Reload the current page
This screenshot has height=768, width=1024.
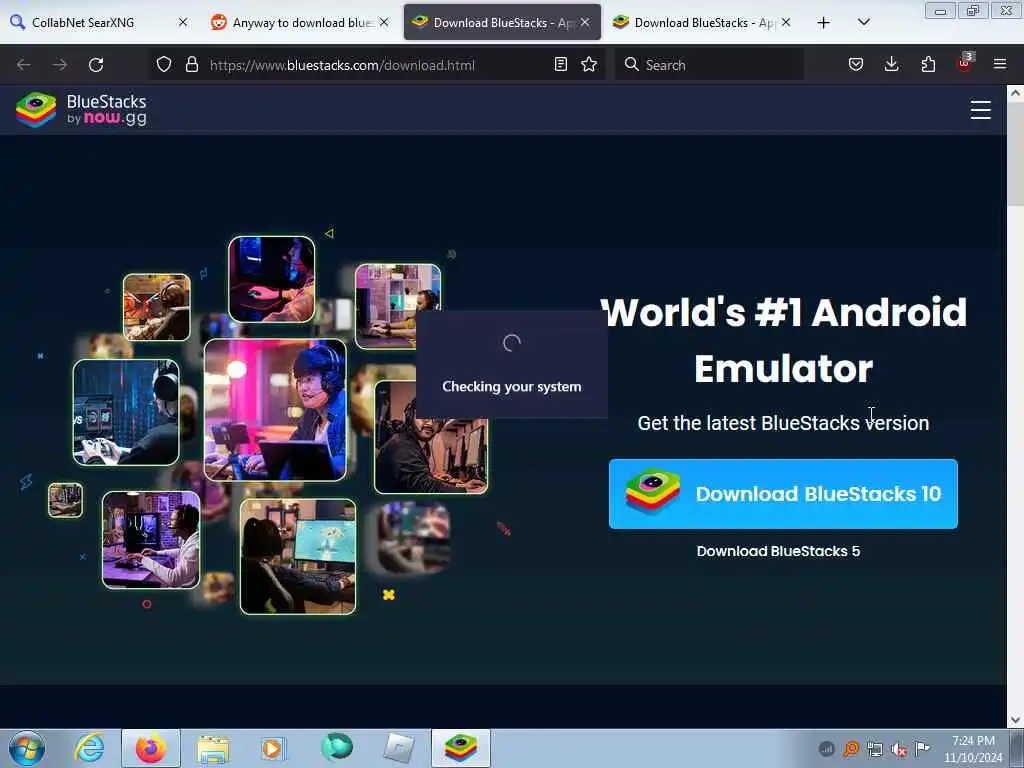[x=96, y=65]
